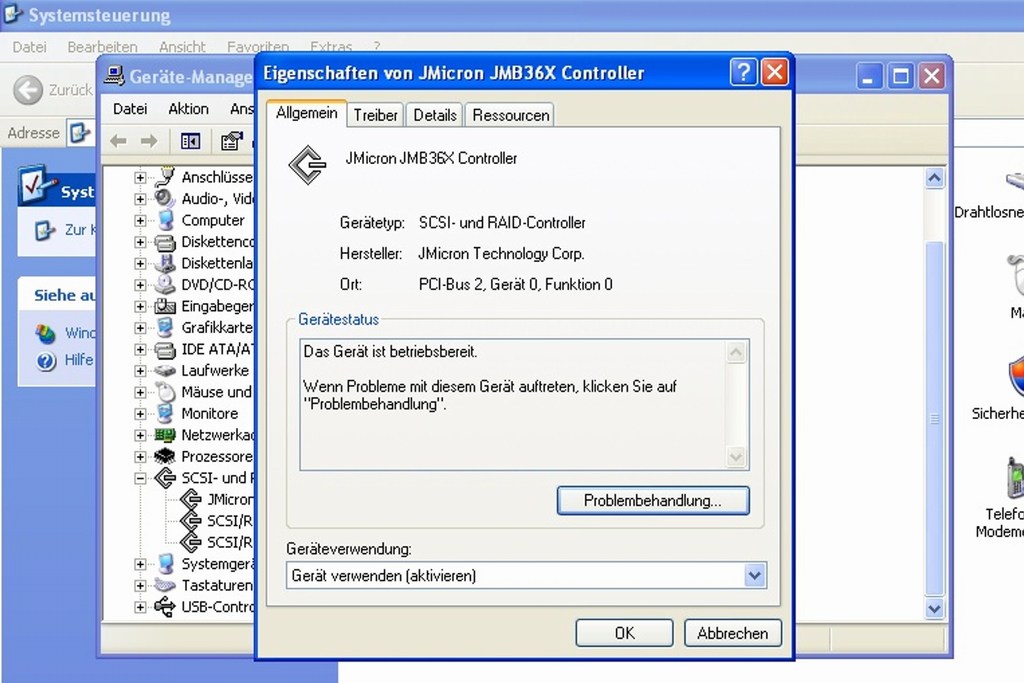Select the Allgemein tab
The height and width of the screenshot is (683, 1024).
click(x=306, y=113)
